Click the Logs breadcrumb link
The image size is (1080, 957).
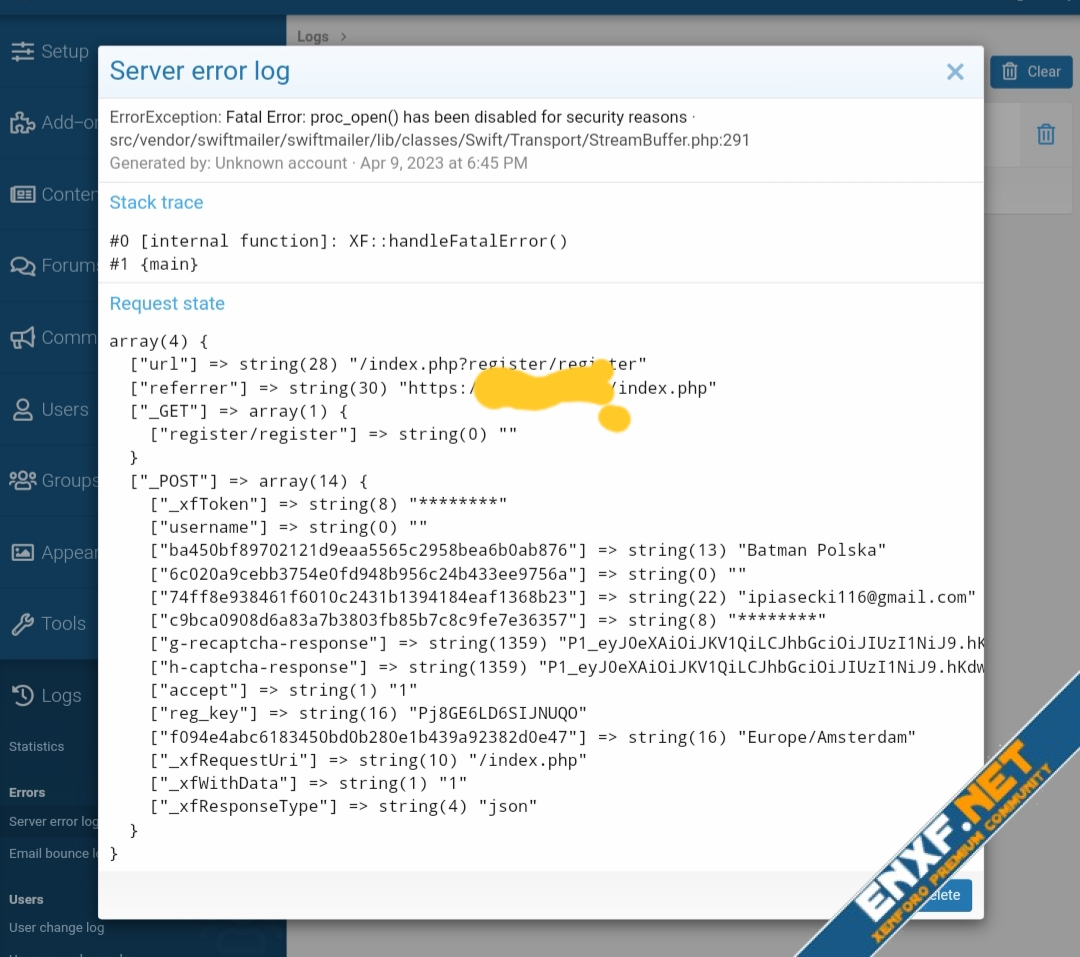(x=313, y=36)
